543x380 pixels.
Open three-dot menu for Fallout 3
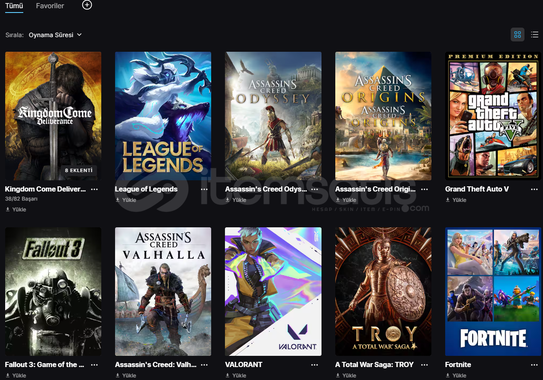(94, 365)
